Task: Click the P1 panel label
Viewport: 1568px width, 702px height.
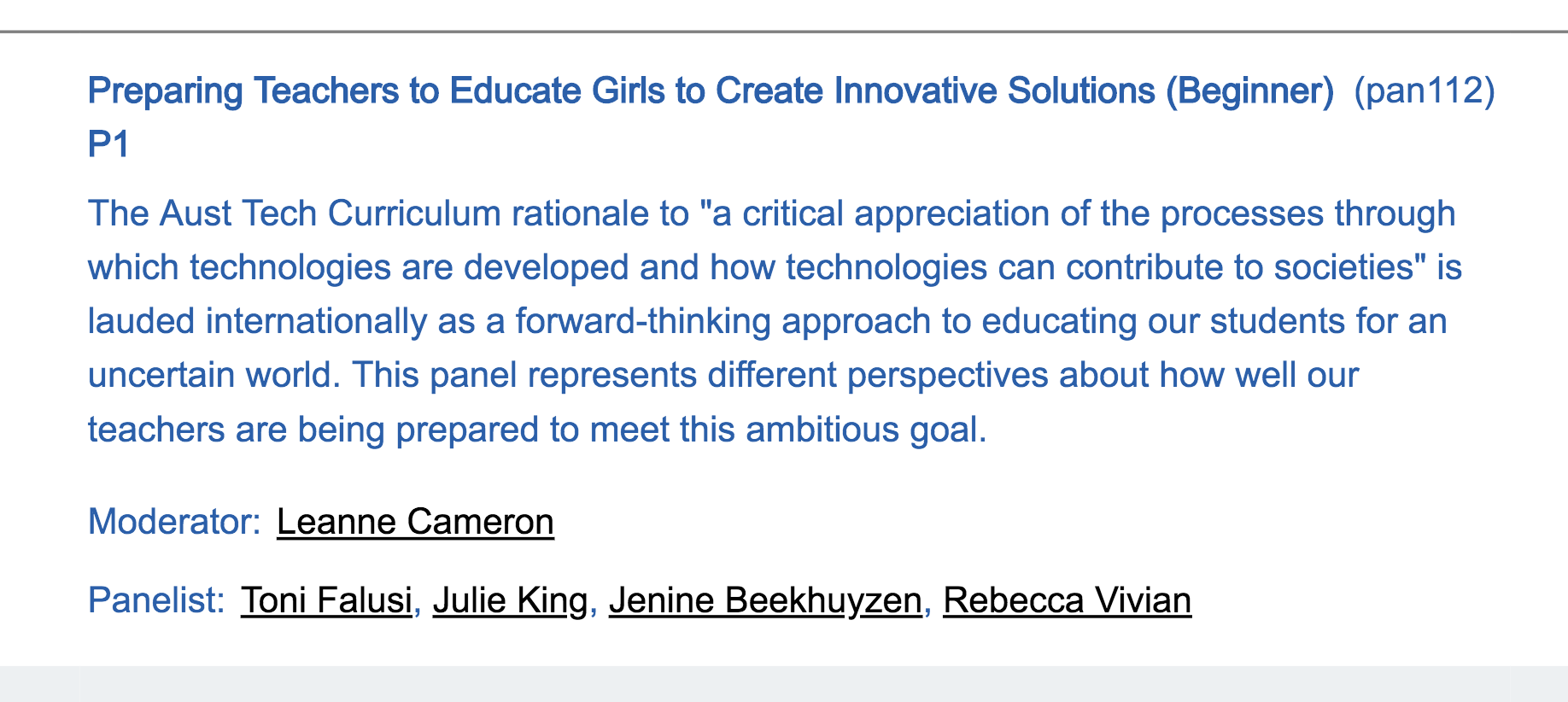Action: click(108, 144)
